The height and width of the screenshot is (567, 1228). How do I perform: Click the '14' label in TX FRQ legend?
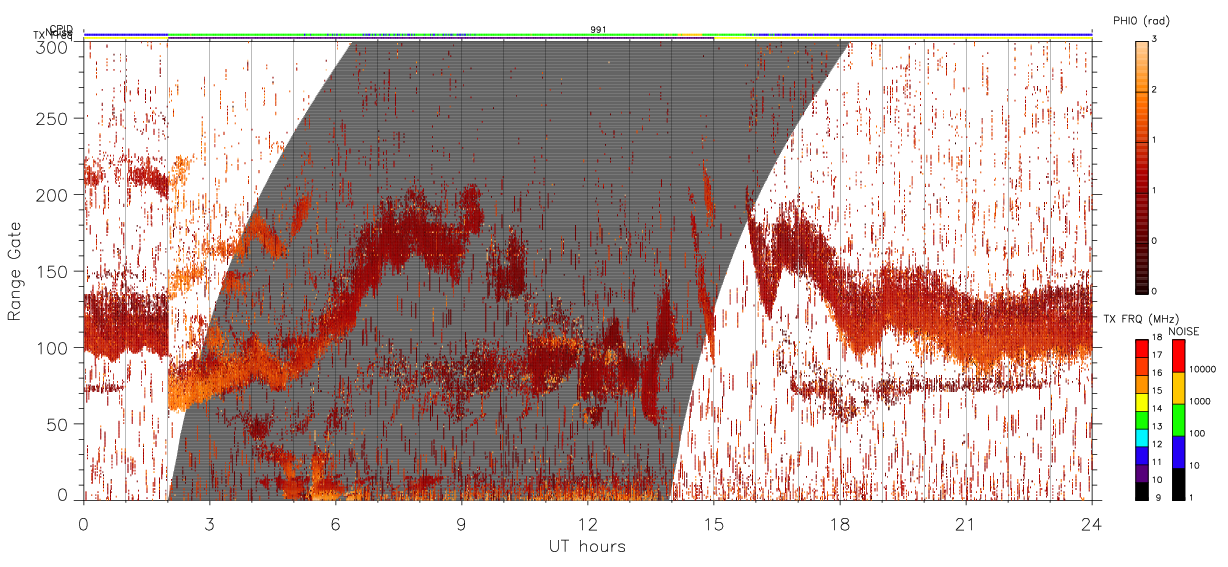click(x=1157, y=408)
